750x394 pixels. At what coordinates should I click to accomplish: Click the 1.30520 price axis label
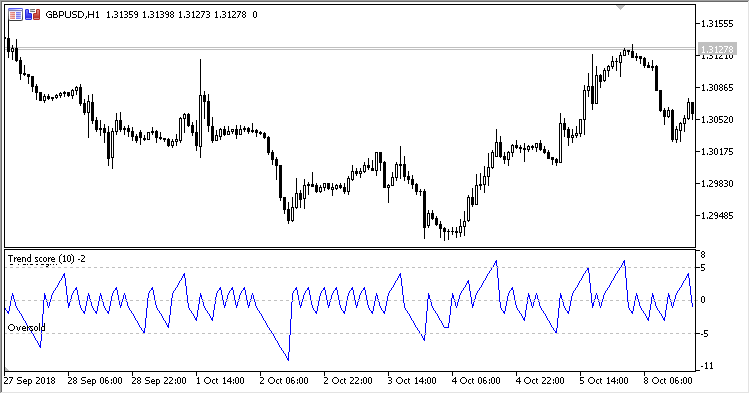(717, 120)
